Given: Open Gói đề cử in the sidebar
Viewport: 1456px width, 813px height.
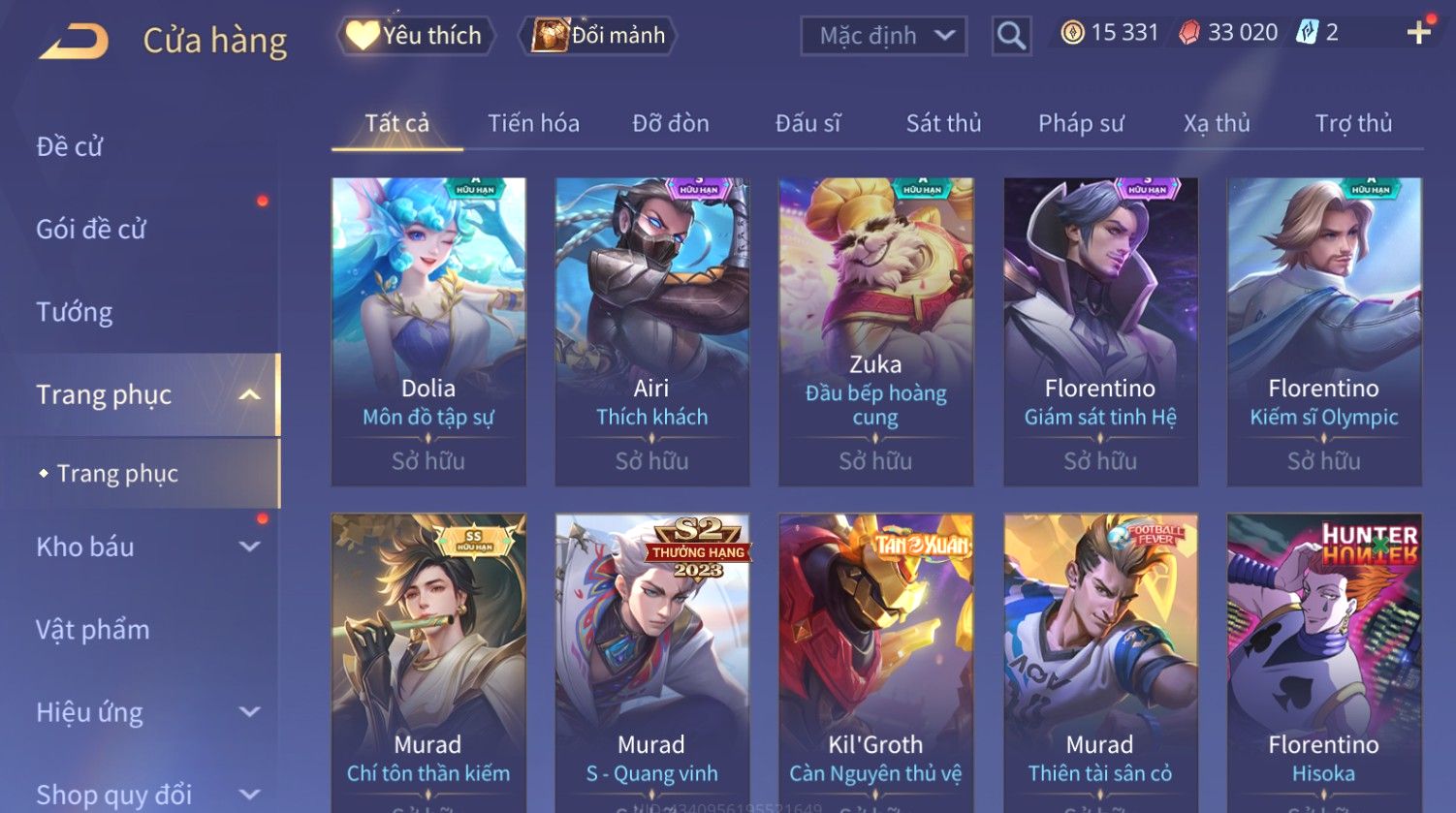Looking at the screenshot, I should click(x=91, y=230).
